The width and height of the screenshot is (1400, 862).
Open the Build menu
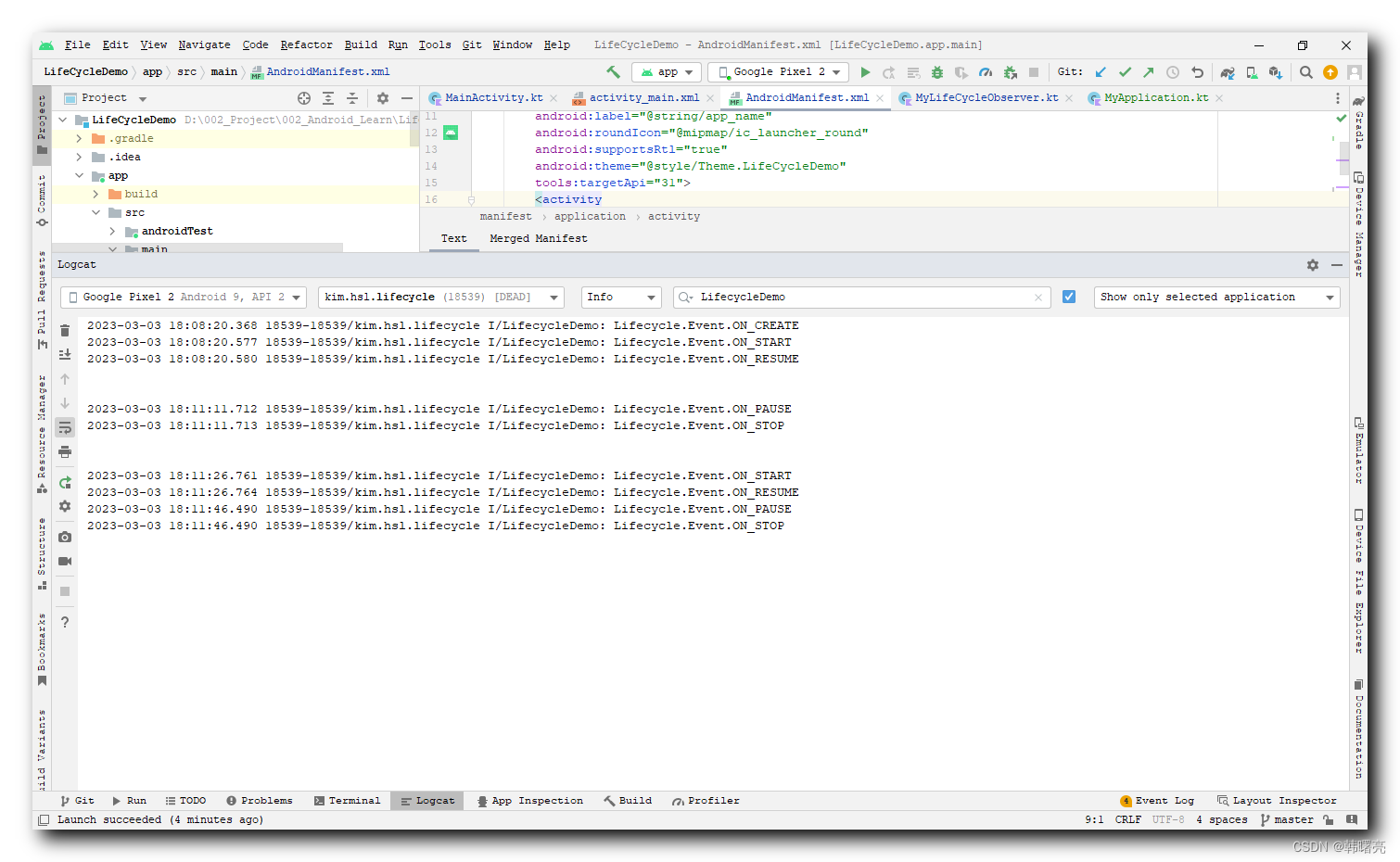click(361, 44)
